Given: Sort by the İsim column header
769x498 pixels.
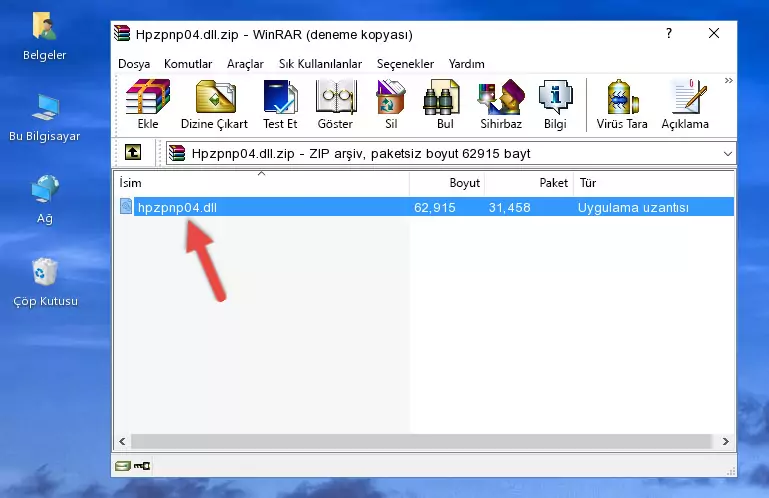Looking at the screenshot, I should coord(262,183).
